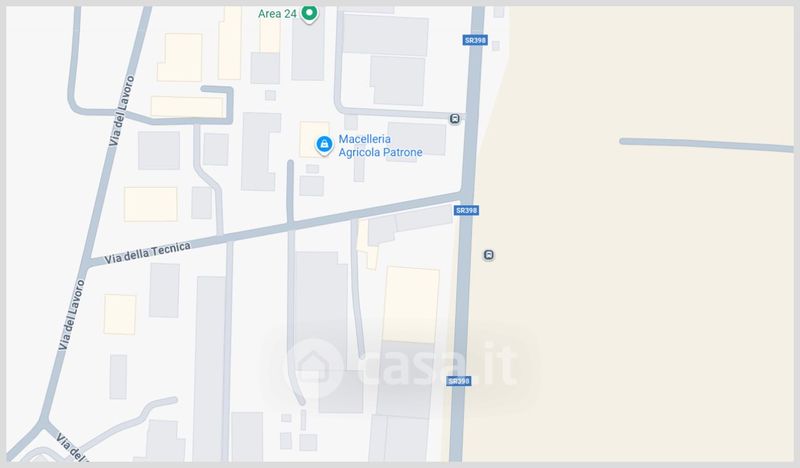Click the isolated road crossing the beige field
Image resolution: width=800 pixels, height=468 pixels.
[707, 145]
